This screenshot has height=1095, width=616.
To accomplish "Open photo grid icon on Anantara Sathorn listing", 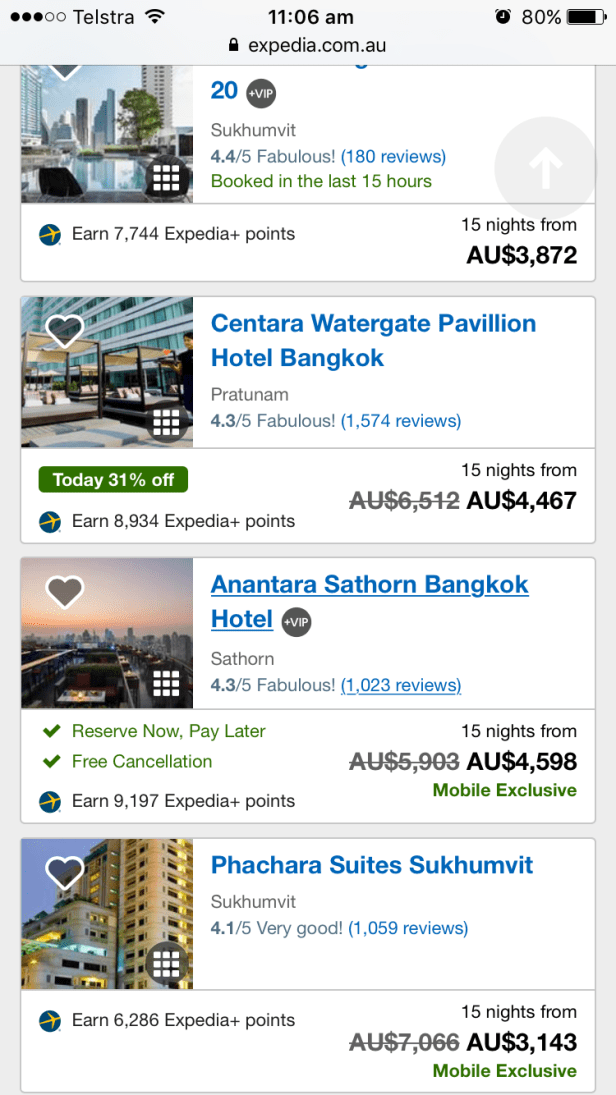I will pyautogui.click(x=166, y=684).
